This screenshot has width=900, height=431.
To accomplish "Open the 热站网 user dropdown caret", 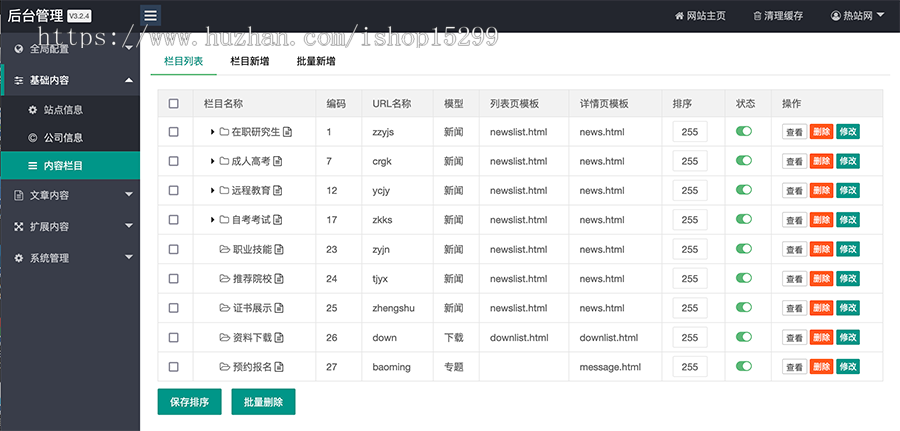I will (x=880, y=15).
